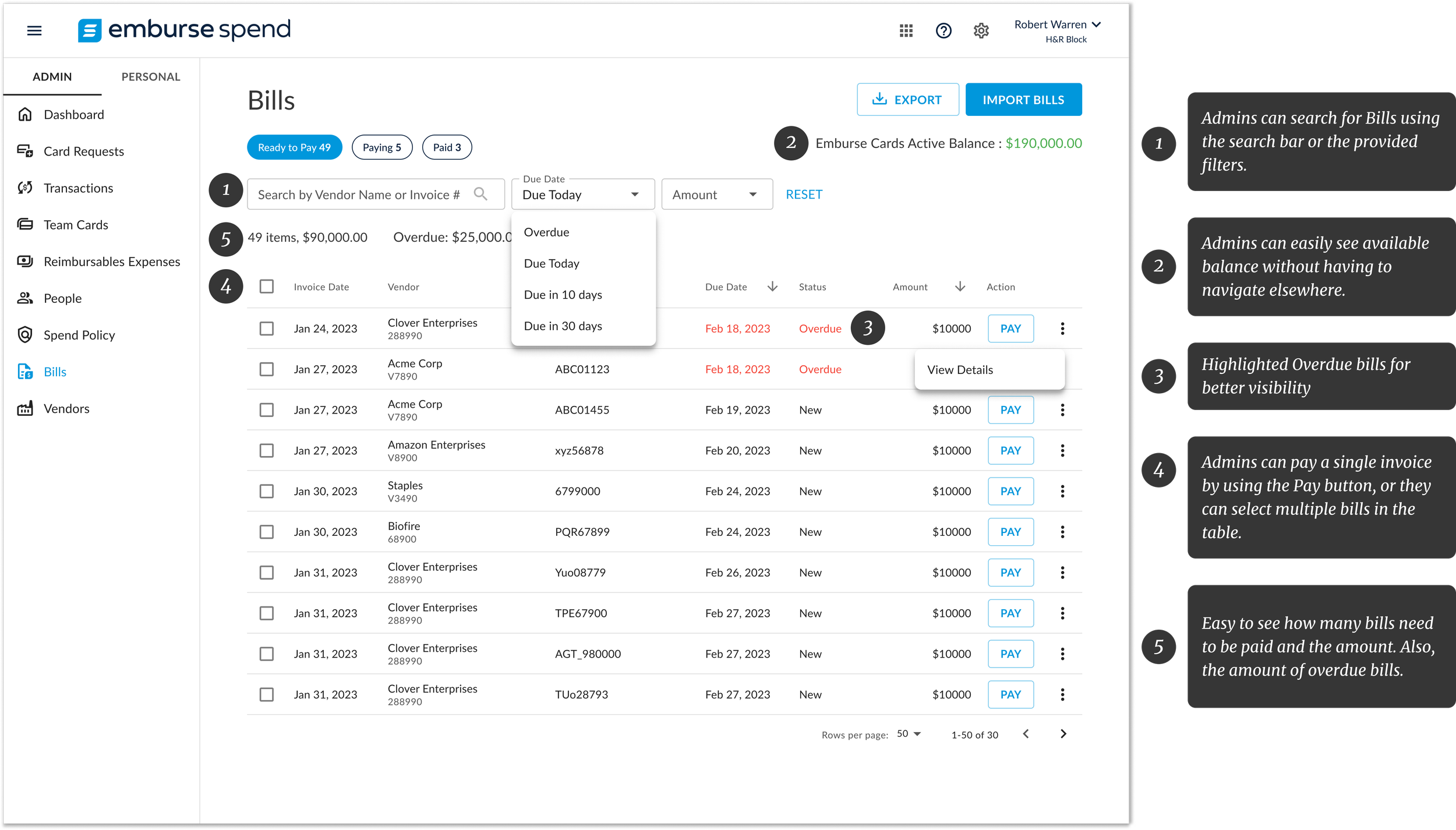Reset the bill filters
1456x830 pixels.
coord(803,194)
